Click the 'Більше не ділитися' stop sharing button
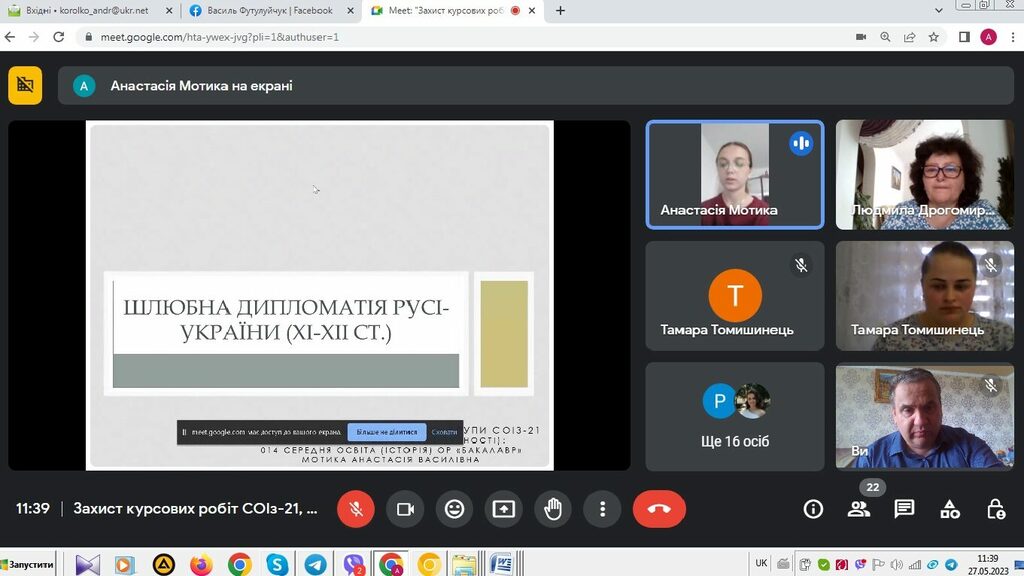The height and width of the screenshot is (576, 1024). click(387, 432)
